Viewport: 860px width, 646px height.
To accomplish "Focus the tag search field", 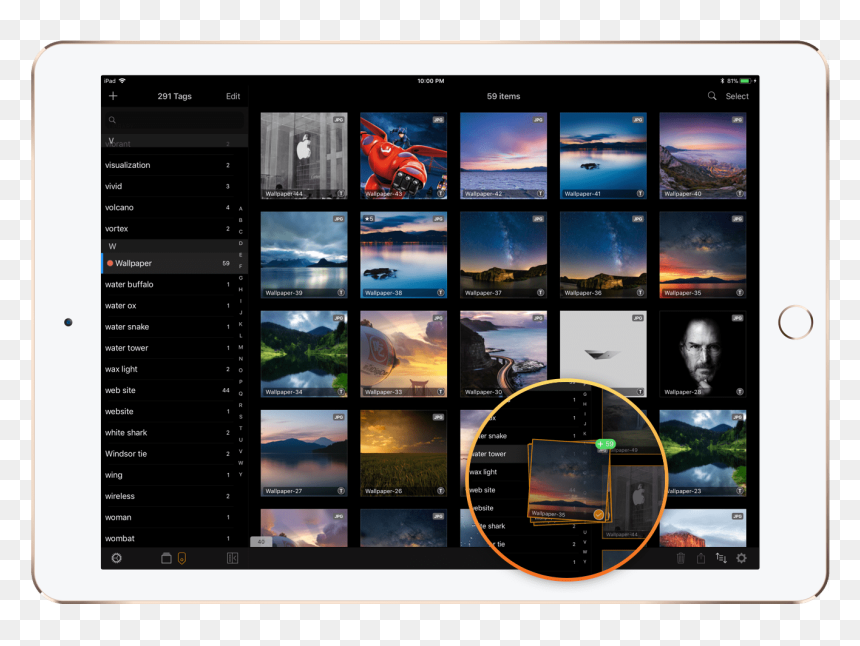I will click(174, 120).
